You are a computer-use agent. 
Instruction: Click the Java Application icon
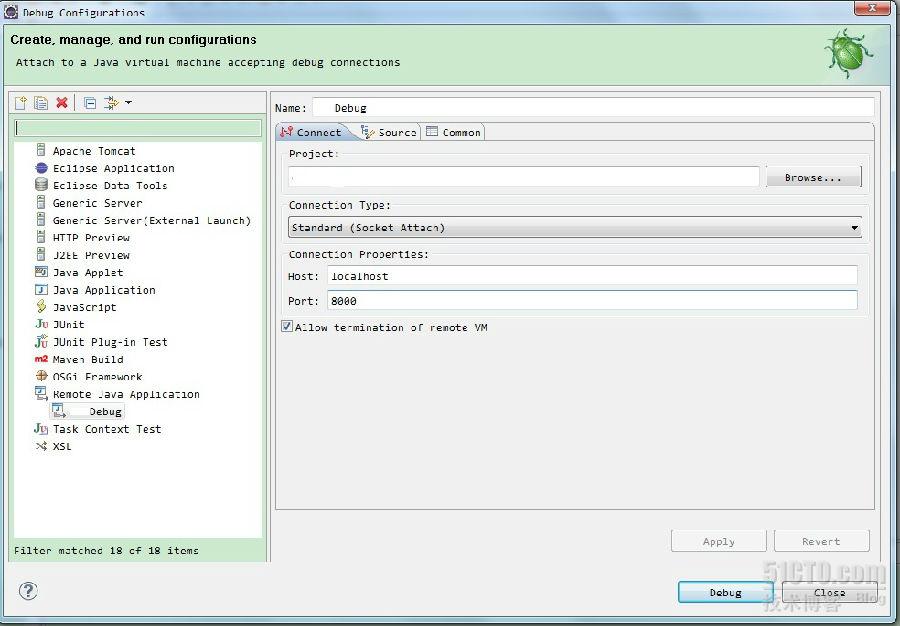tap(41, 289)
